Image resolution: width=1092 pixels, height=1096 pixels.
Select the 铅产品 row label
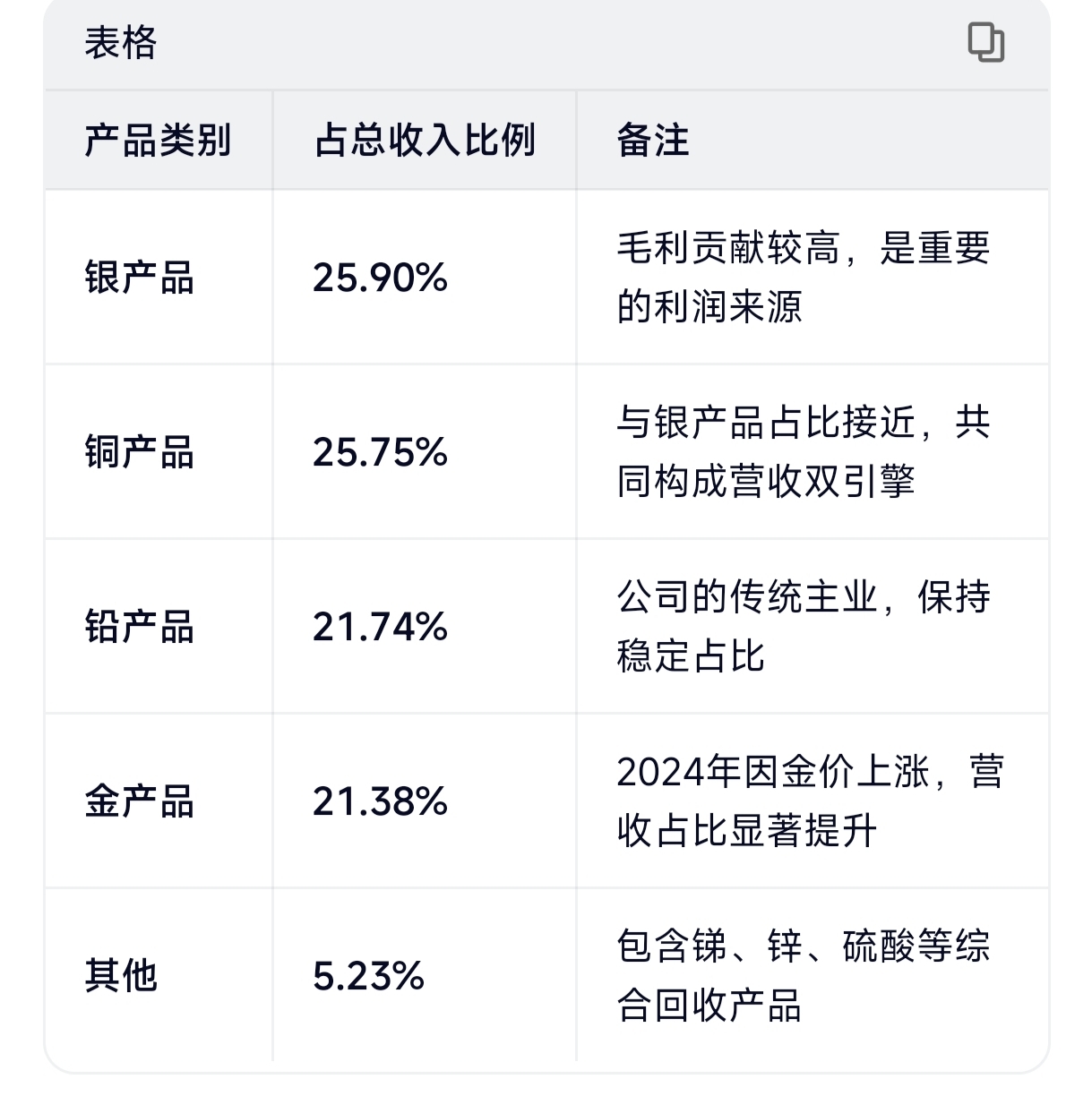point(140,627)
